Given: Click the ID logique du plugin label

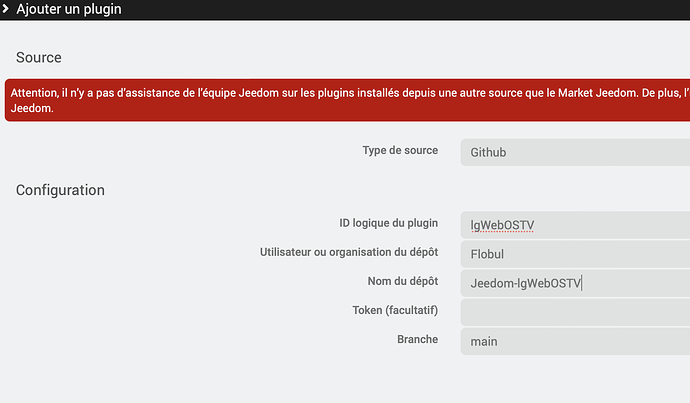Looking at the screenshot, I should [388, 223].
